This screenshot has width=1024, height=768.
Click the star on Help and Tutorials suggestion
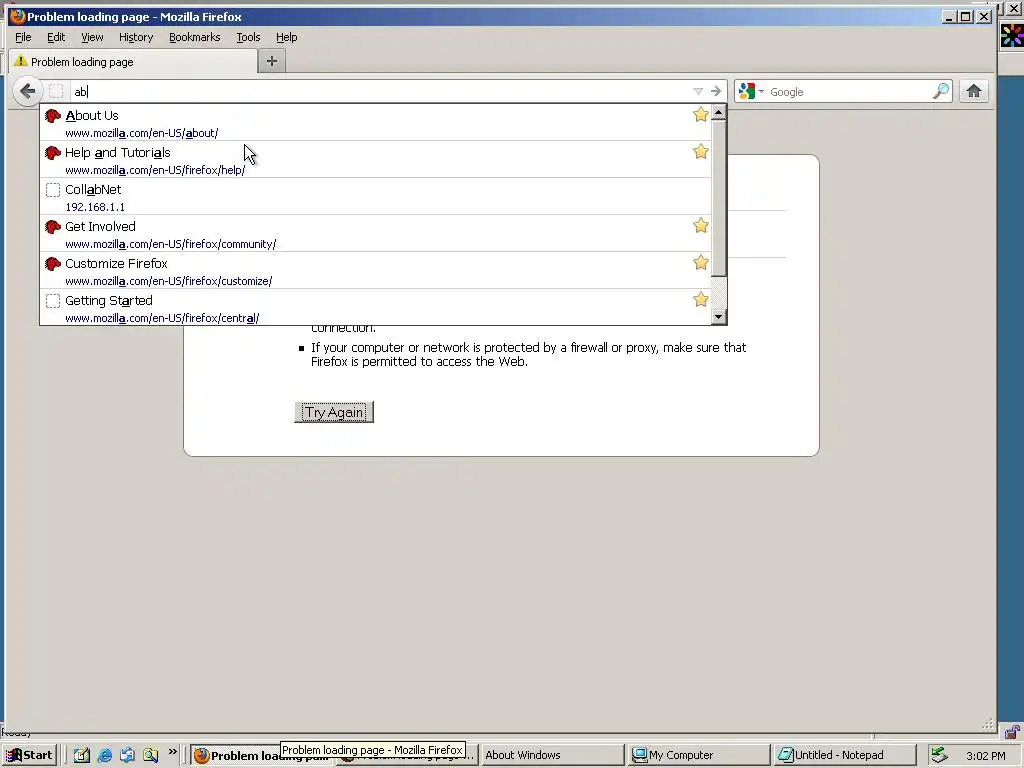(x=700, y=152)
